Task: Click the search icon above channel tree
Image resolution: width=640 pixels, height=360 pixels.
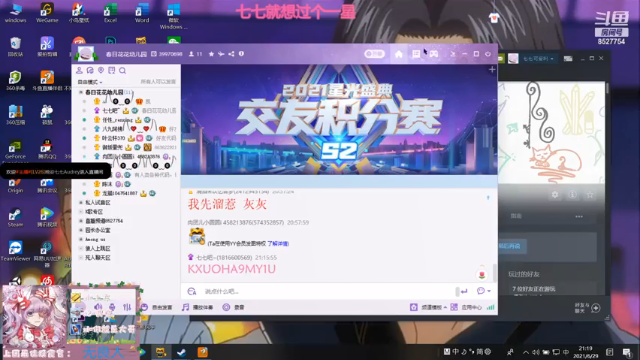Action: [x=122, y=70]
